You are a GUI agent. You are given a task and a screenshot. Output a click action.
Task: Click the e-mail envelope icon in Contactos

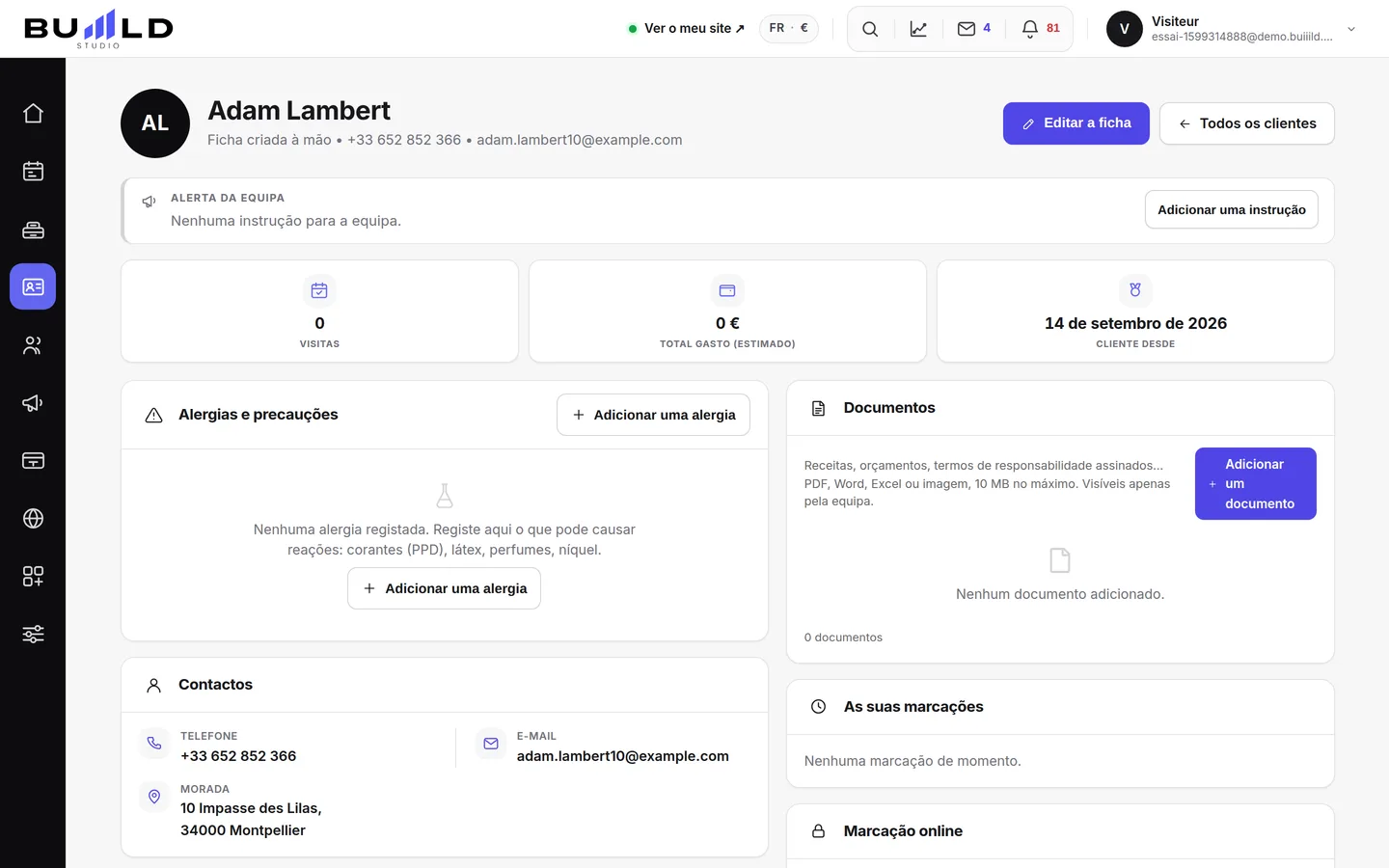(491, 744)
